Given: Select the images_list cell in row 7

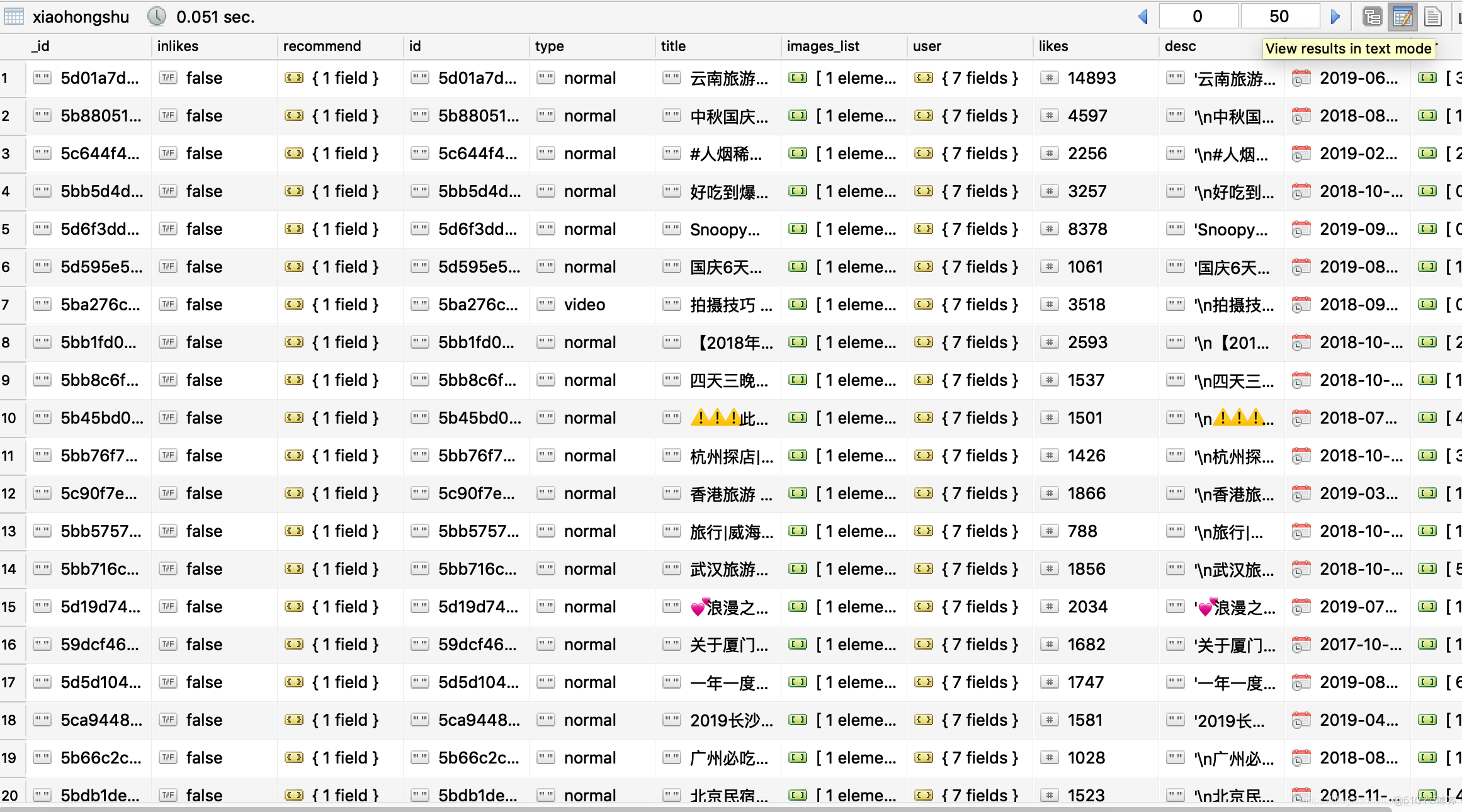Looking at the screenshot, I should tap(844, 305).
